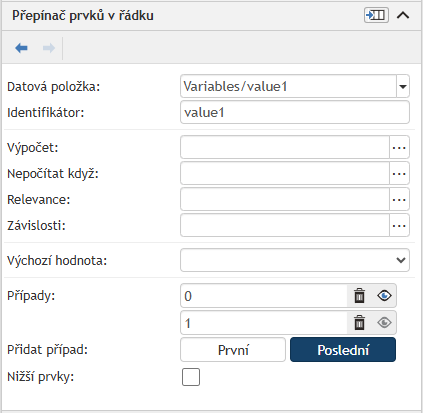
Task: Toggle visibility eye for case 1
Action: tap(384, 323)
